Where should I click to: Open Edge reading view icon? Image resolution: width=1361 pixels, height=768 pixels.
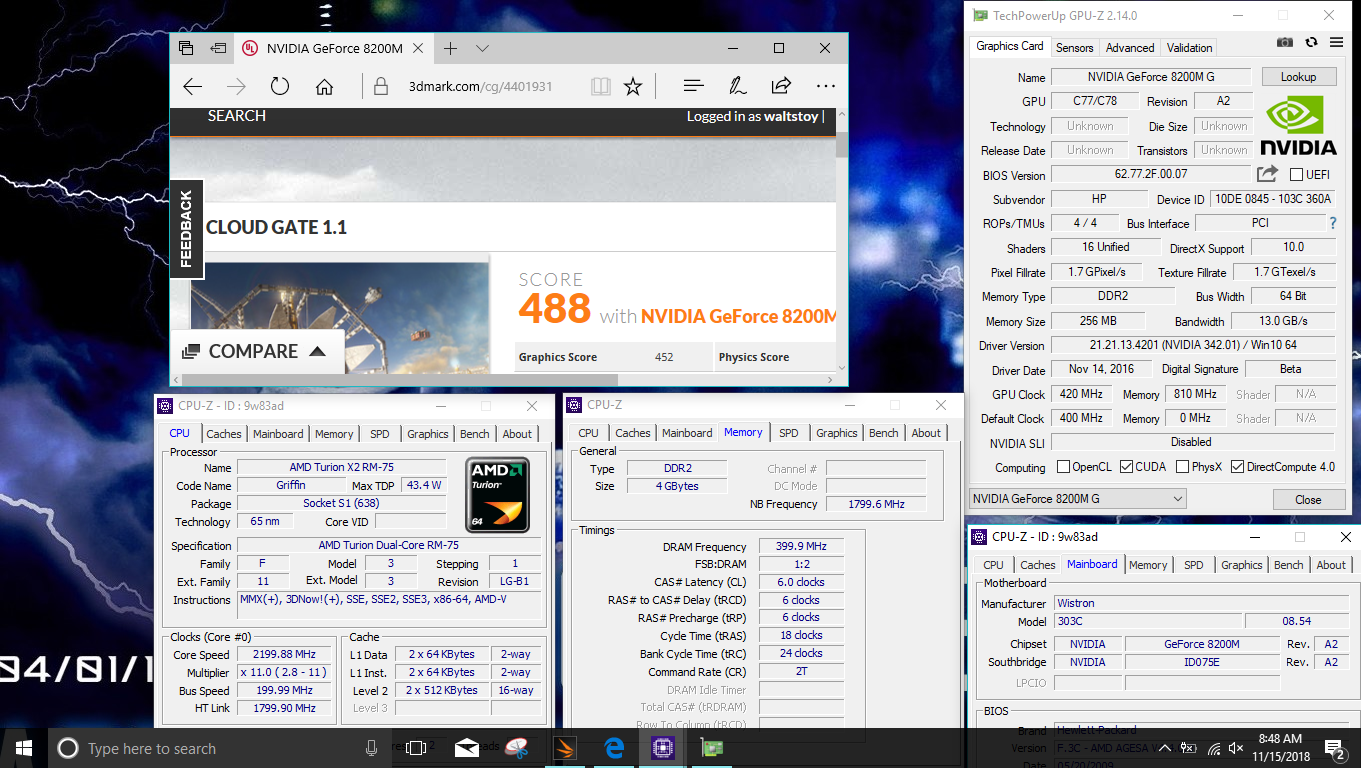(x=600, y=87)
